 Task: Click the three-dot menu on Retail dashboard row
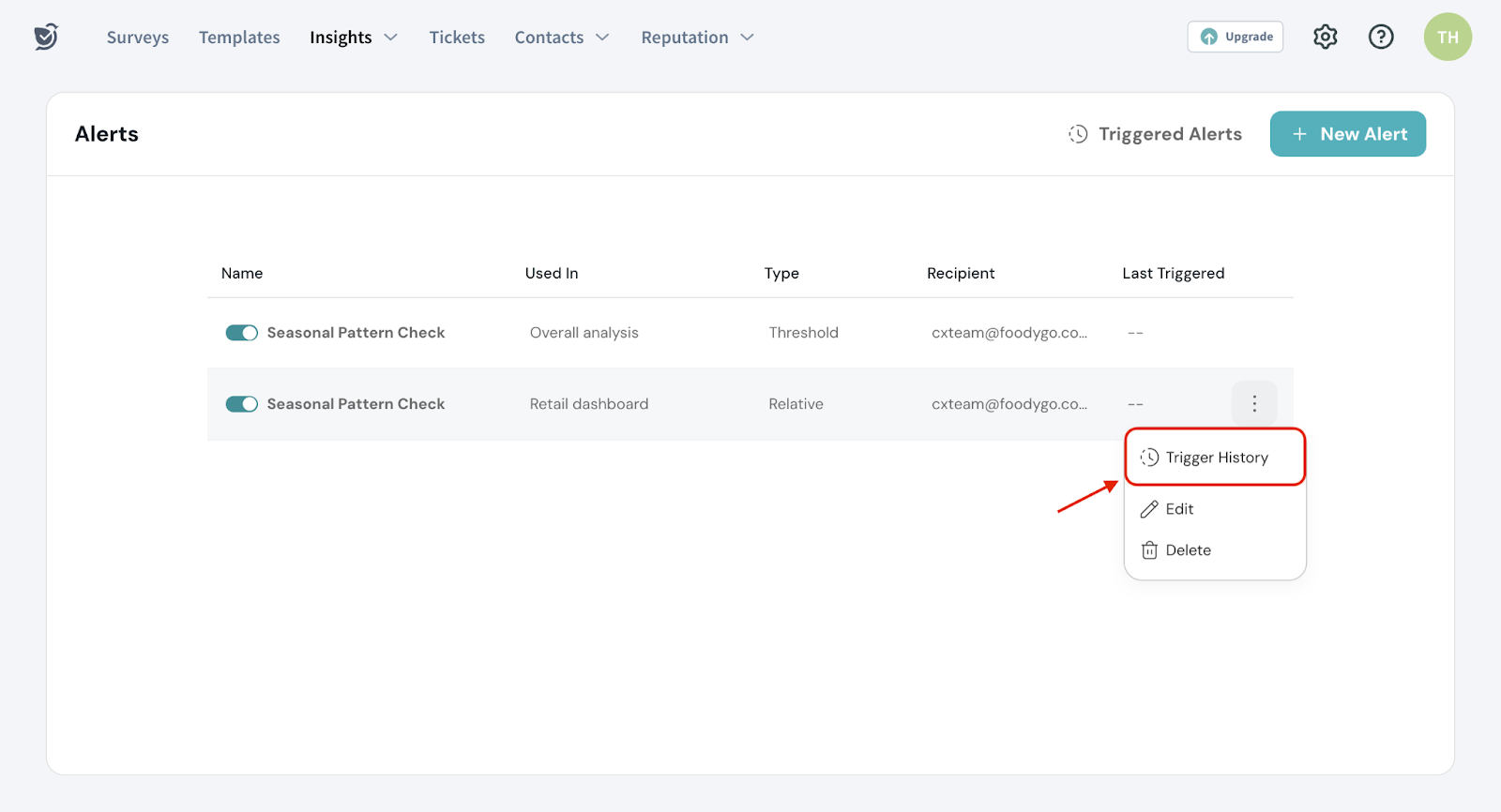[x=1253, y=403]
